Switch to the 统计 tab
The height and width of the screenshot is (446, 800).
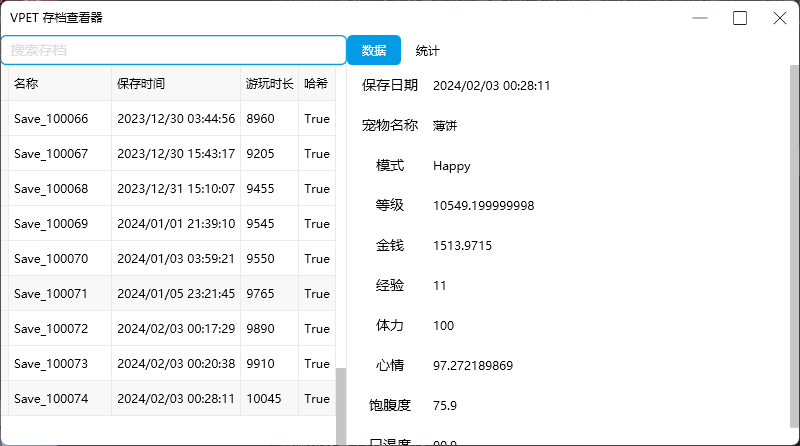427,51
